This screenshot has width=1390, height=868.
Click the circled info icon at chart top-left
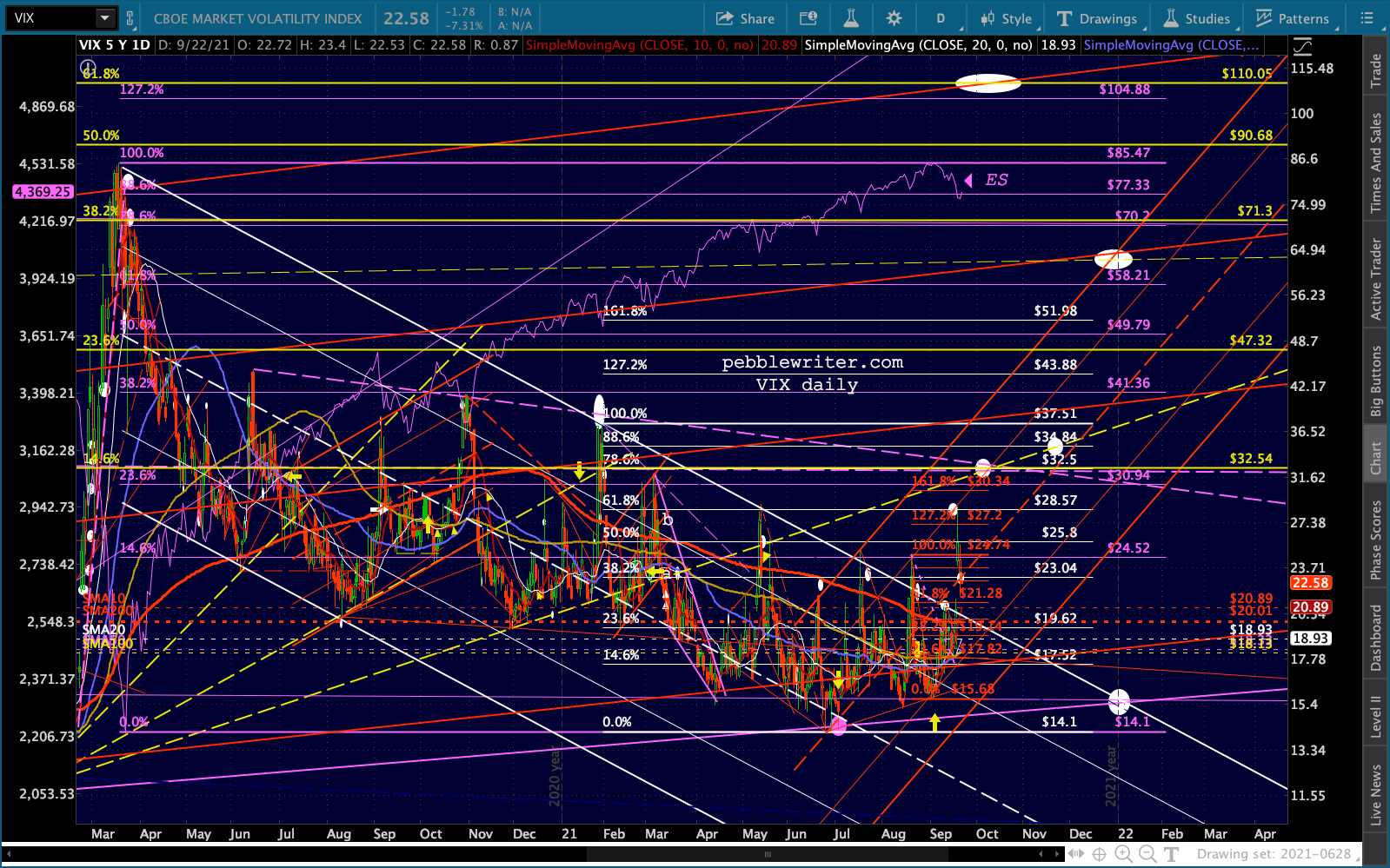point(88,66)
